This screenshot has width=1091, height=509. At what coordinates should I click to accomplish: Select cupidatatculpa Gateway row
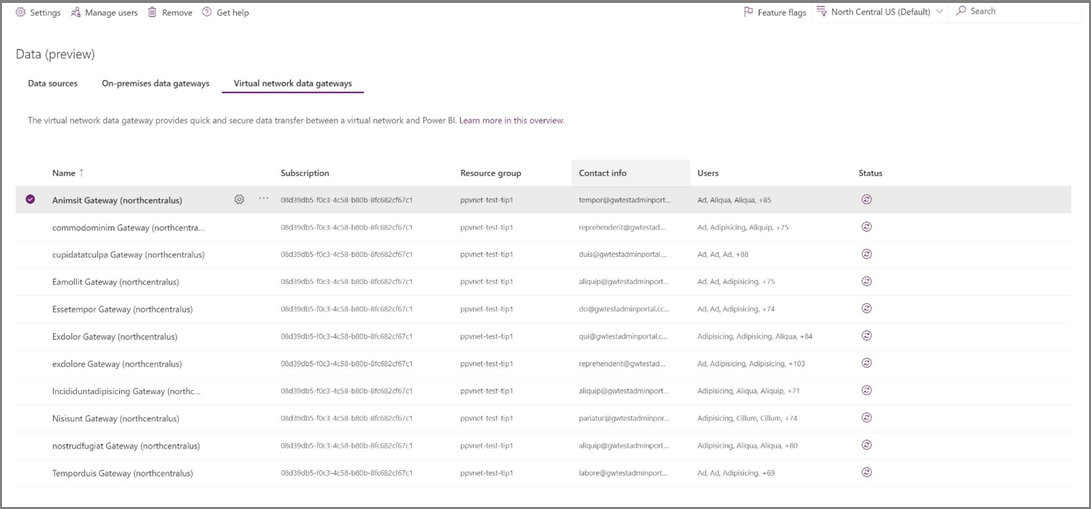click(x=543, y=254)
